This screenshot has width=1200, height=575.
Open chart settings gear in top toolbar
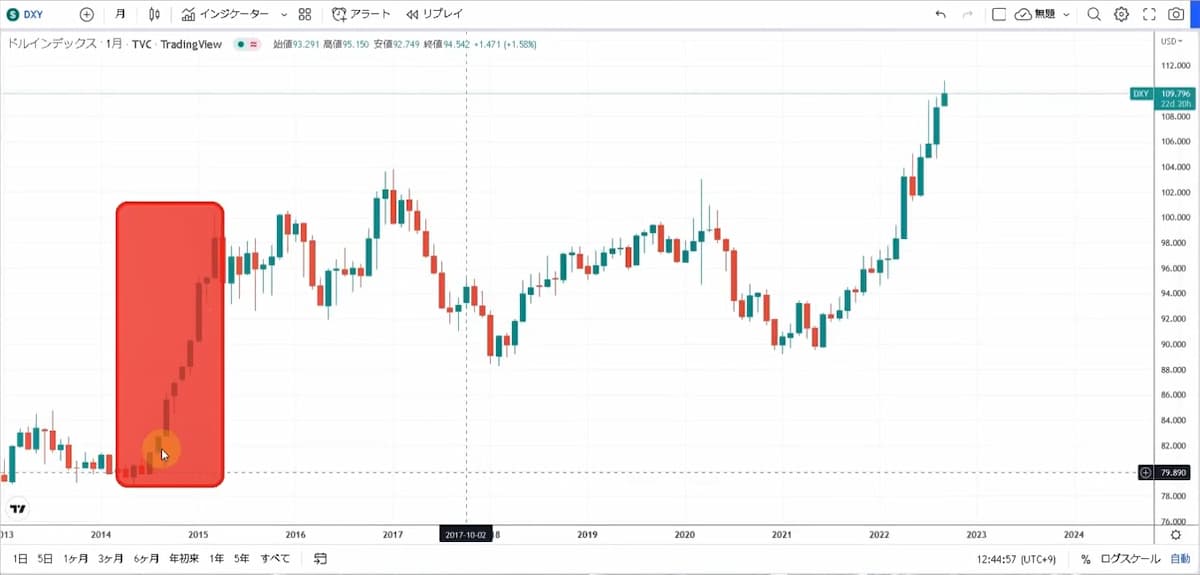pyautogui.click(x=1121, y=14)
